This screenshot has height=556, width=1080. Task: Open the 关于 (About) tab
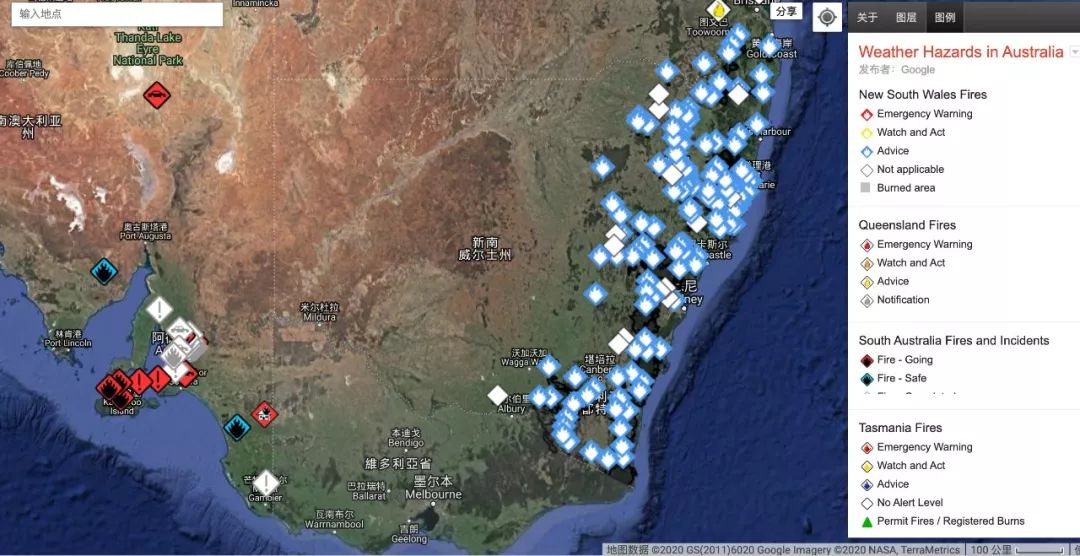[867, 17]
